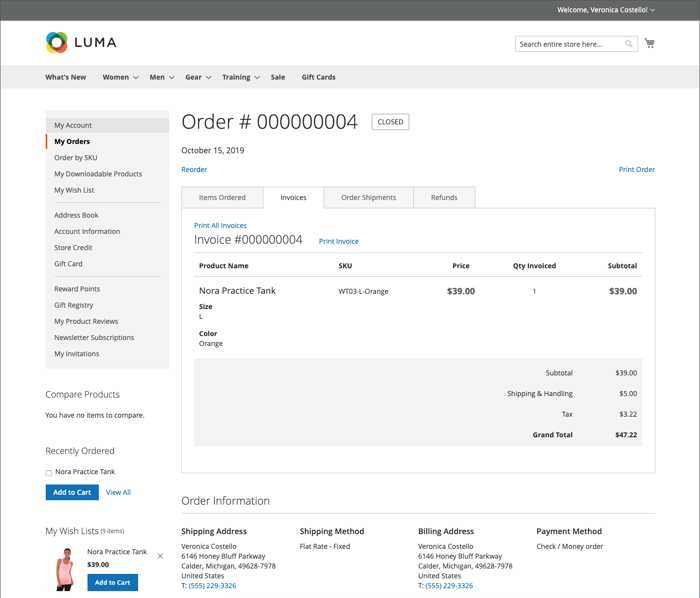The width and height of the screenshot is (700, 598).
Task: Select the Invoices tab
Action: click(x=293, y=198)
